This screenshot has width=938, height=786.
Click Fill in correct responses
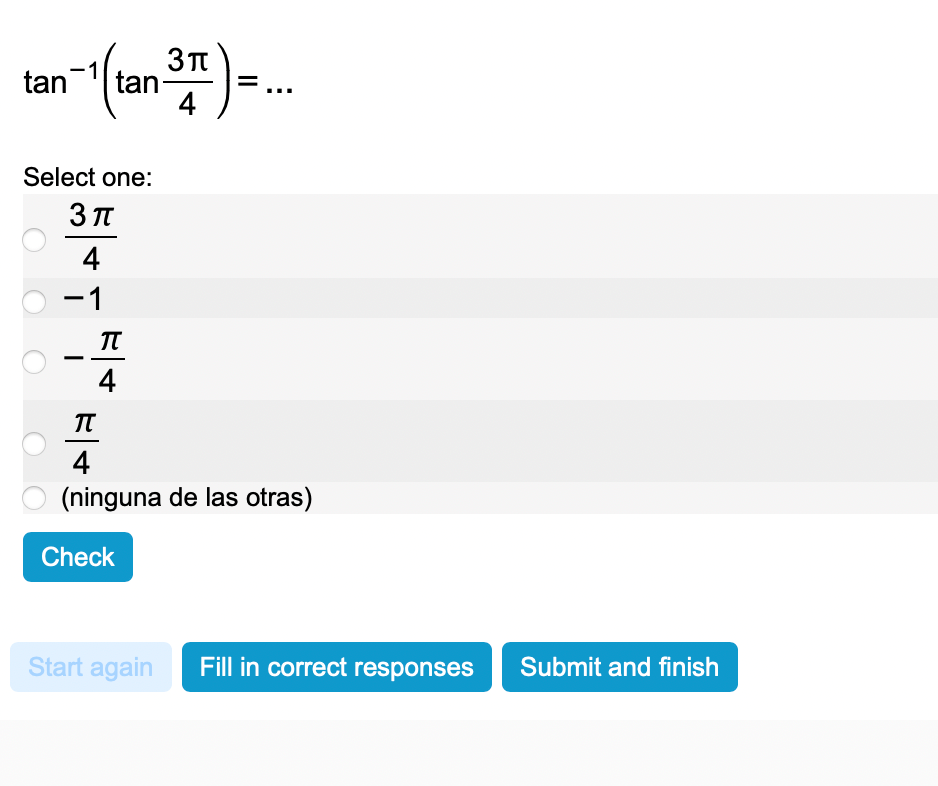coord(336,667)
